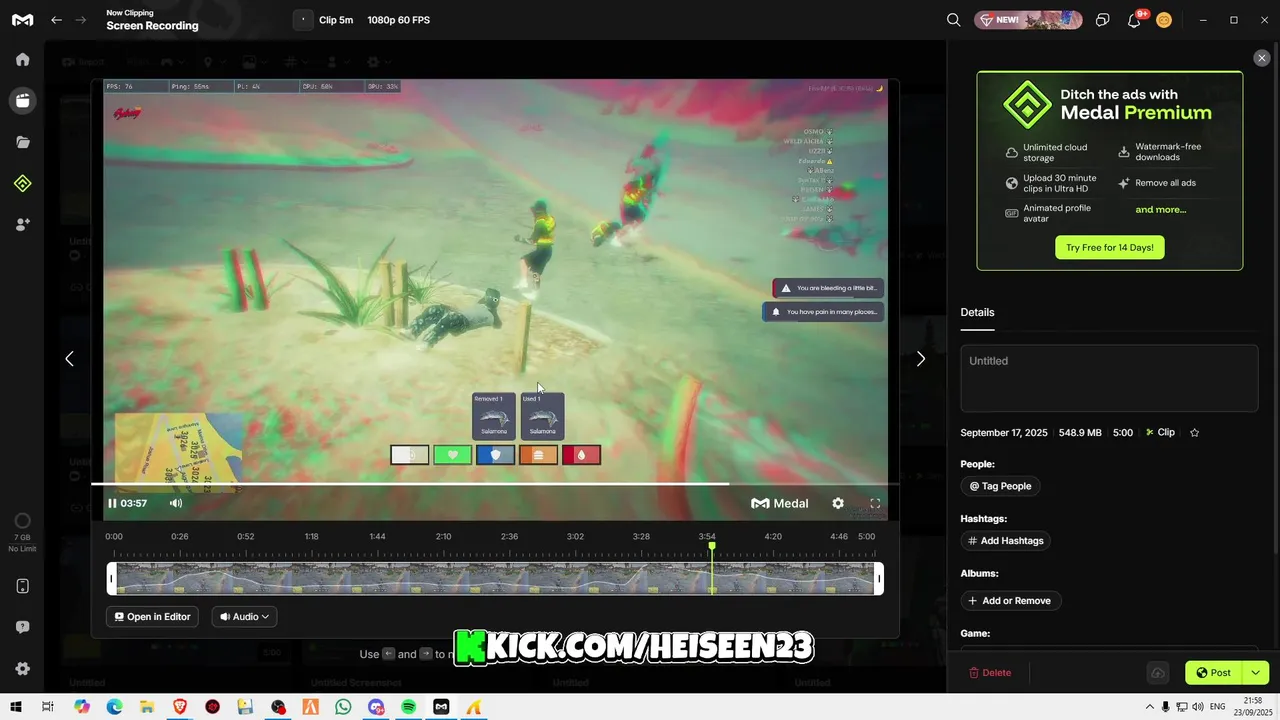
Task: Open the chat messages icon in the top bar
Action: pyautogui.click(x=1102, y=20)
